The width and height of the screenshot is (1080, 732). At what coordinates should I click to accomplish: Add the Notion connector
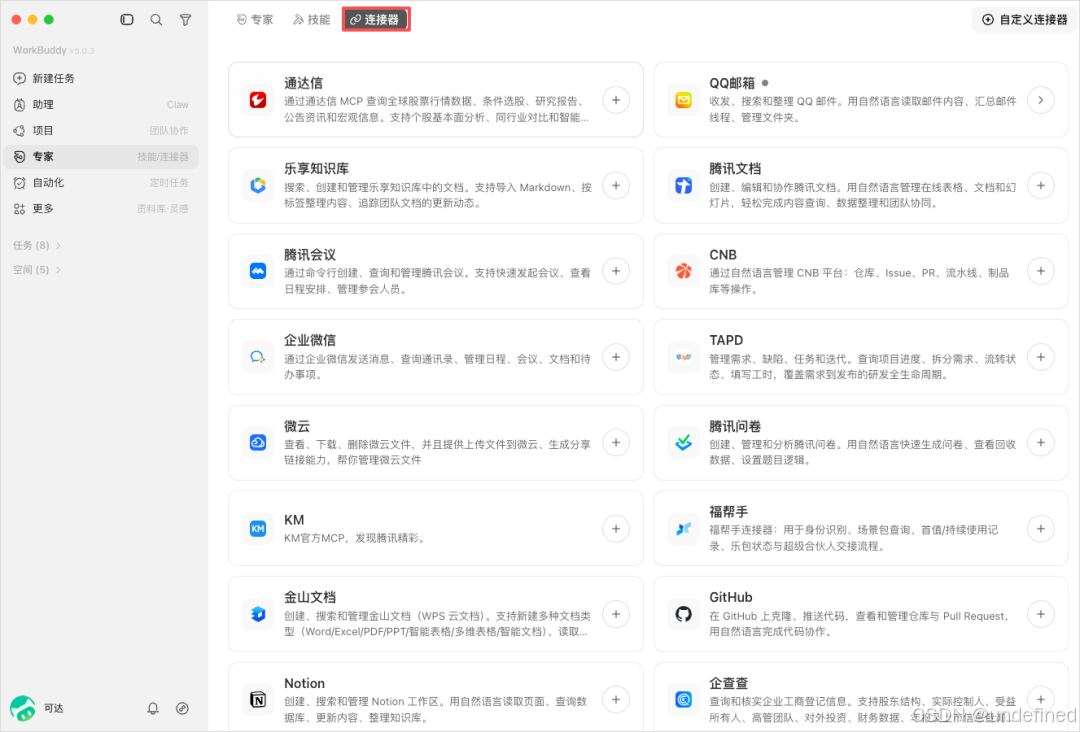click(x=616, y=700)
